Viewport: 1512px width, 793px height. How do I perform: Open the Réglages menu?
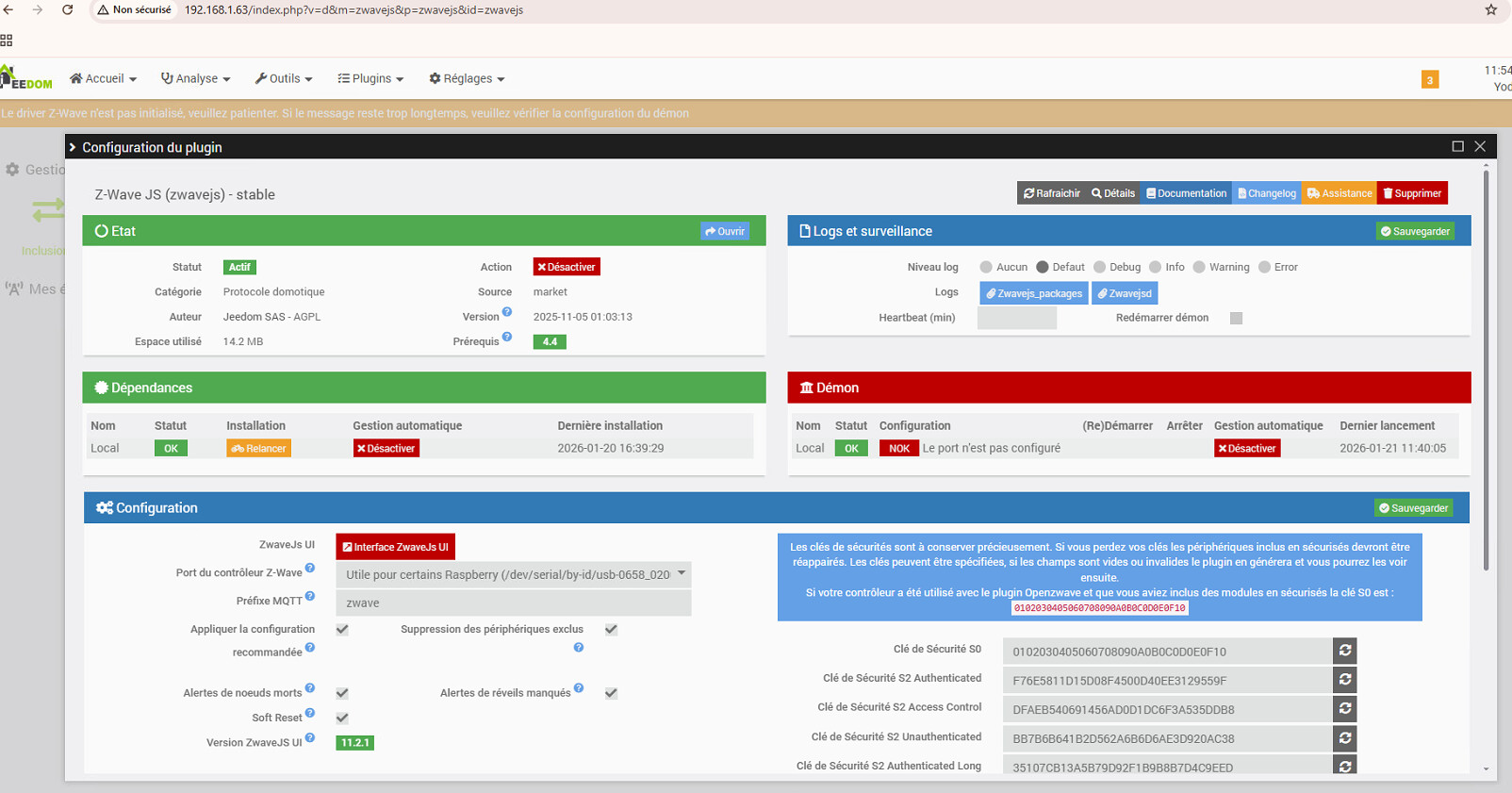pos(468,79)
